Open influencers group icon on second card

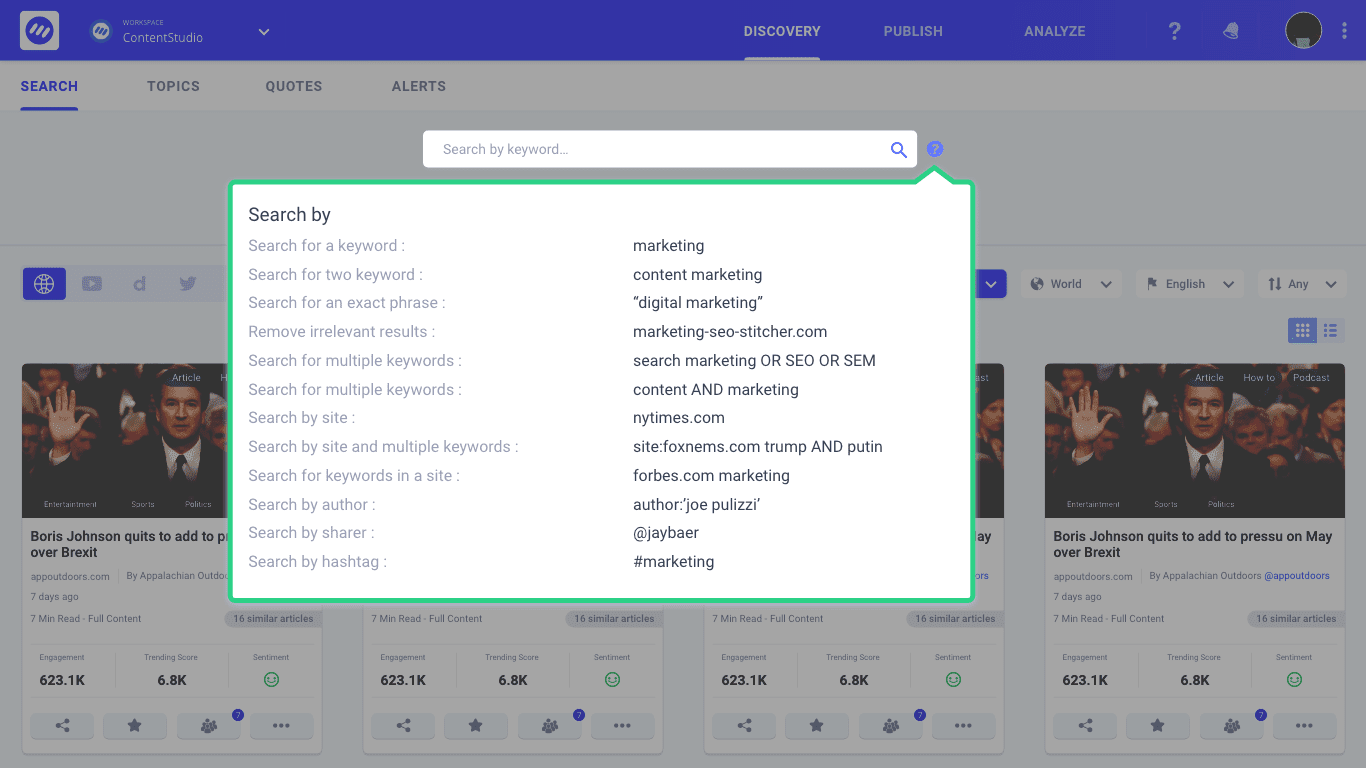(x=550, y=726)
